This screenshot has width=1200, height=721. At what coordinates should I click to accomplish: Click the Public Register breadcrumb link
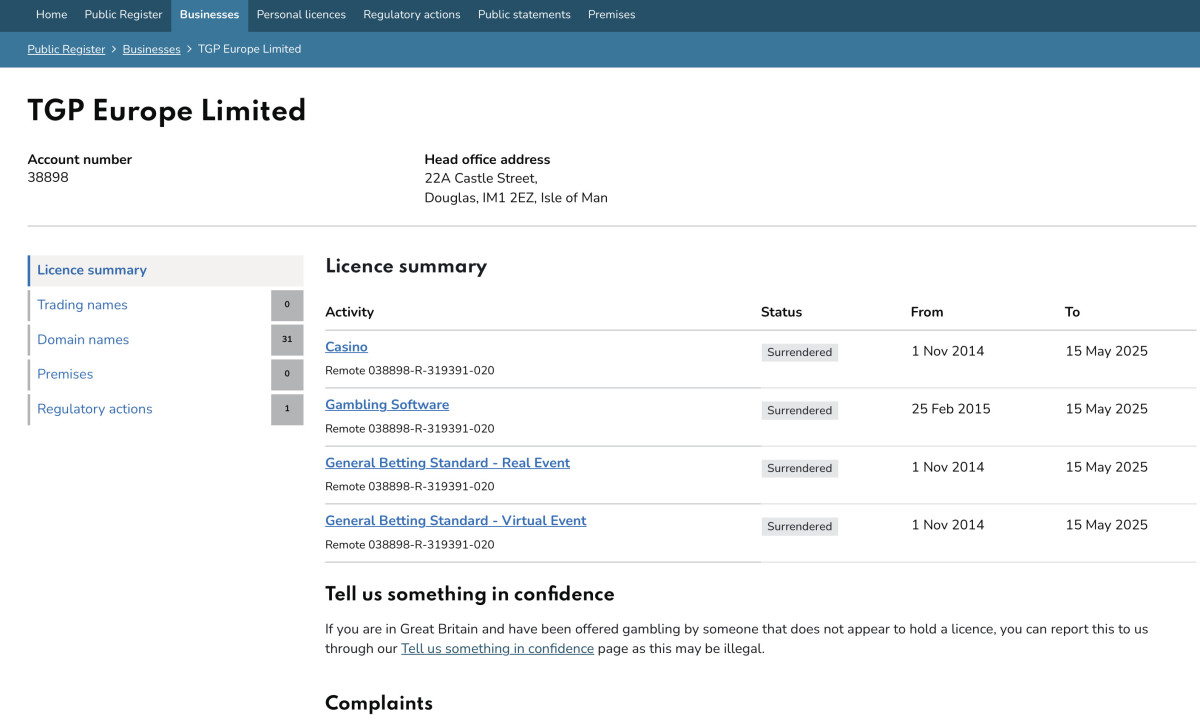(66, 49)
